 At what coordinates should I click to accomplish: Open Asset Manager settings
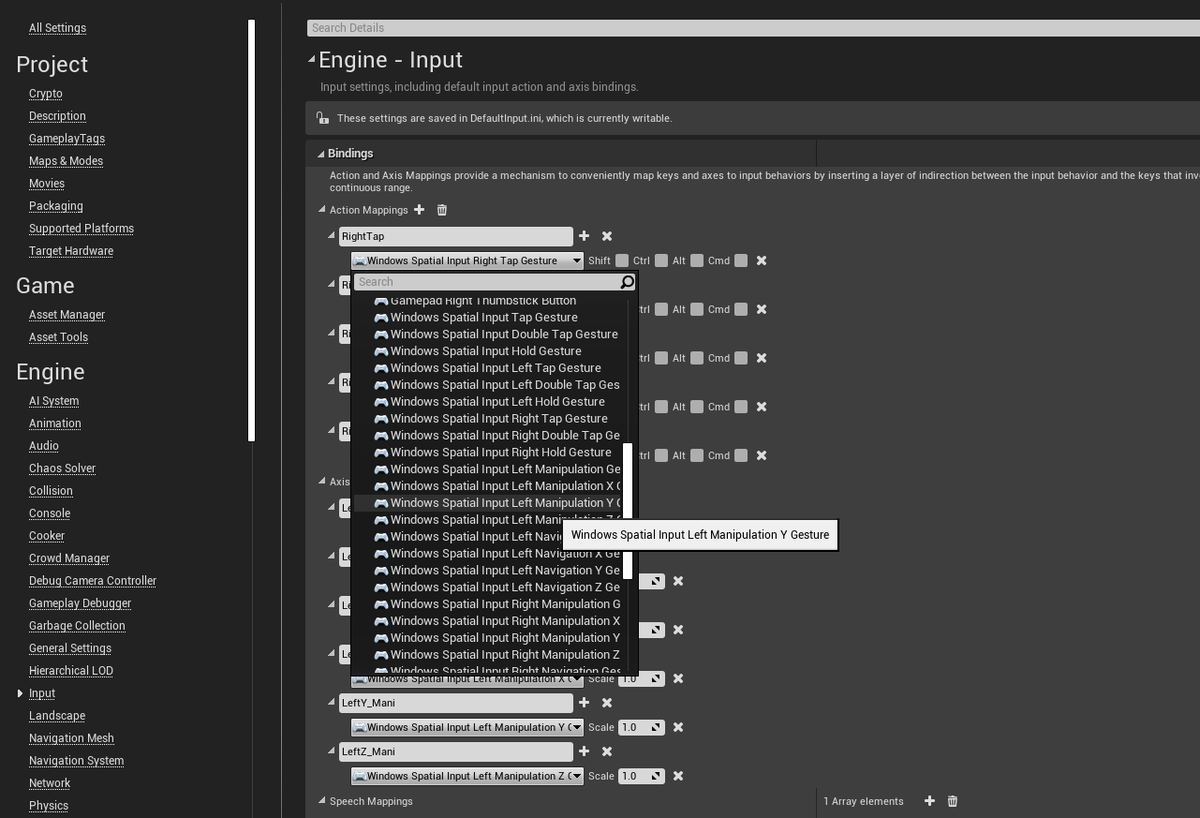(x=67, y=314)
